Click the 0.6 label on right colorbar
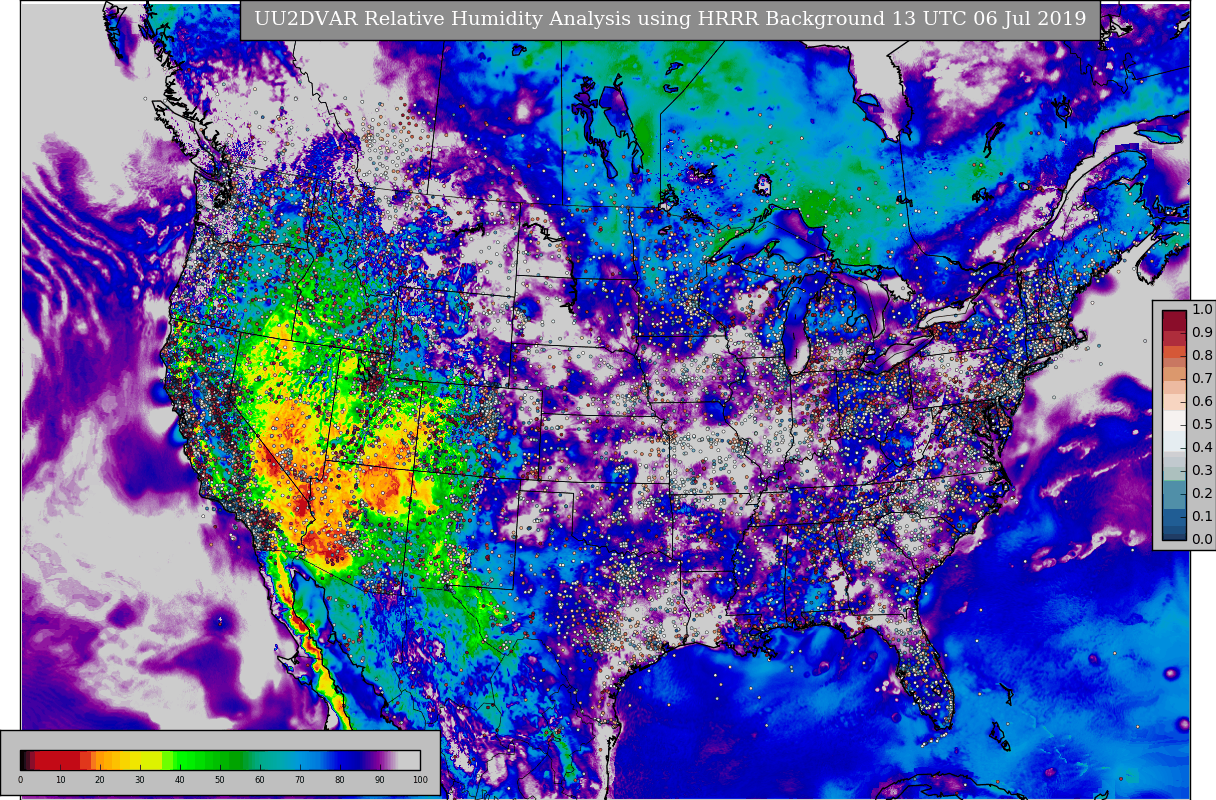 tap(1202, 402)
